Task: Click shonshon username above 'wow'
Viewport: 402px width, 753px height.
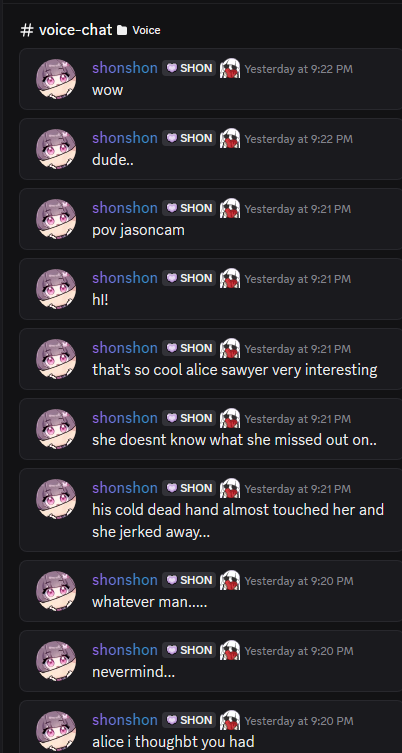Action: pos(125,68)
